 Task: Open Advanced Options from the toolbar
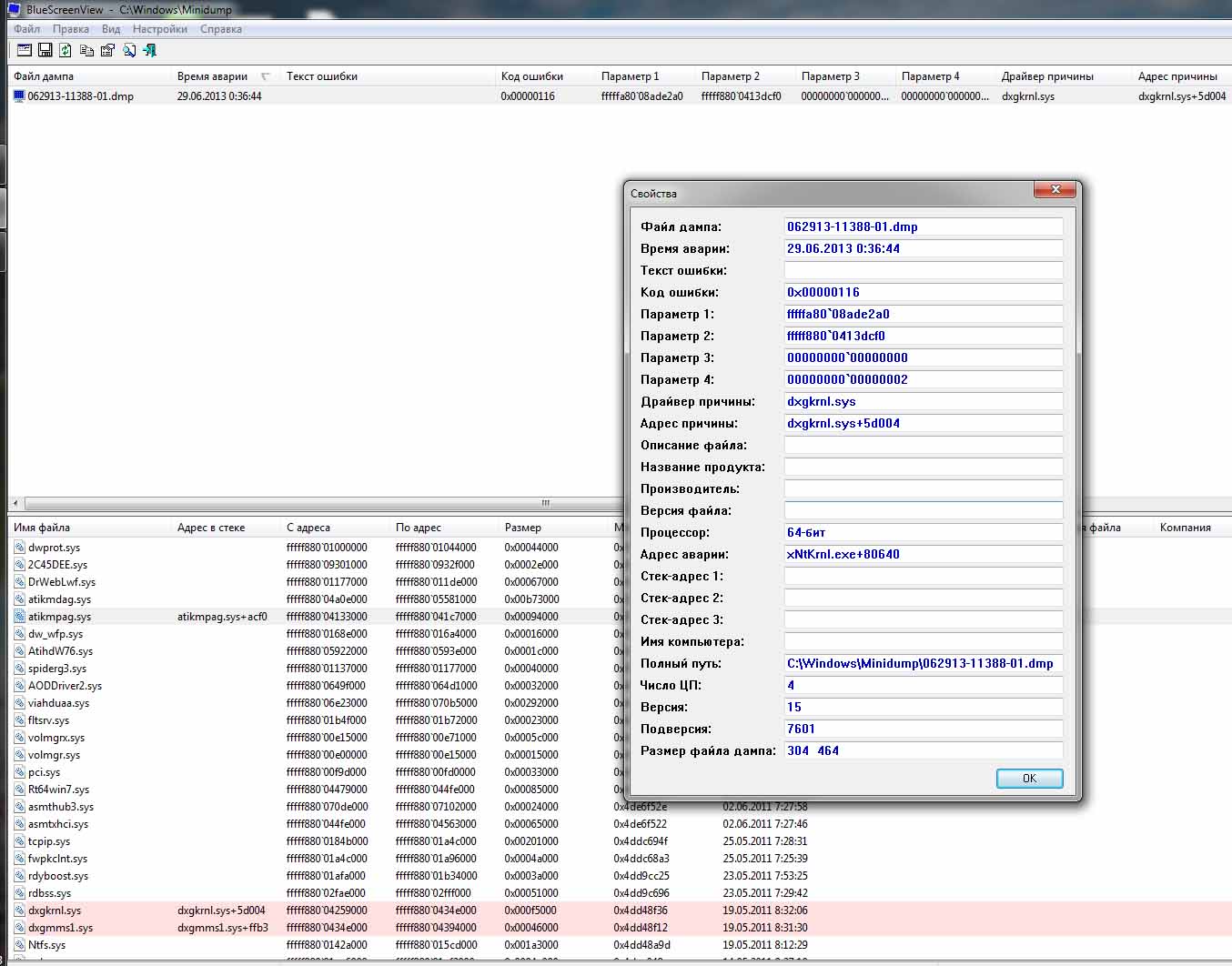click(x=24, y=51)
